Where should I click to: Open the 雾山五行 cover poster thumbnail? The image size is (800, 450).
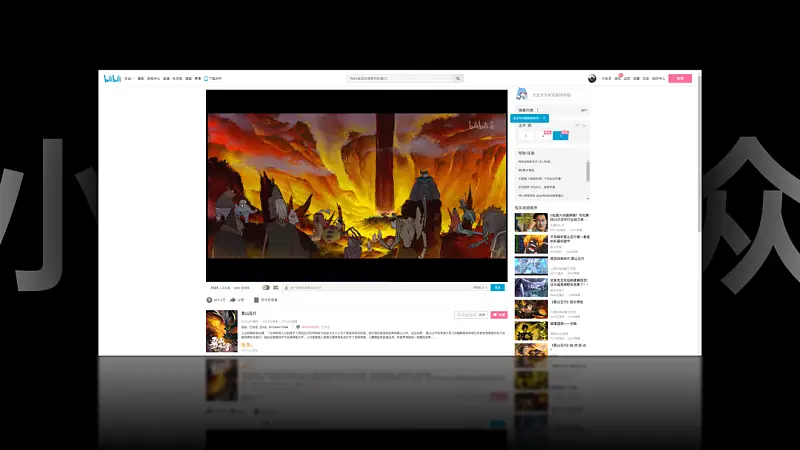221,331
